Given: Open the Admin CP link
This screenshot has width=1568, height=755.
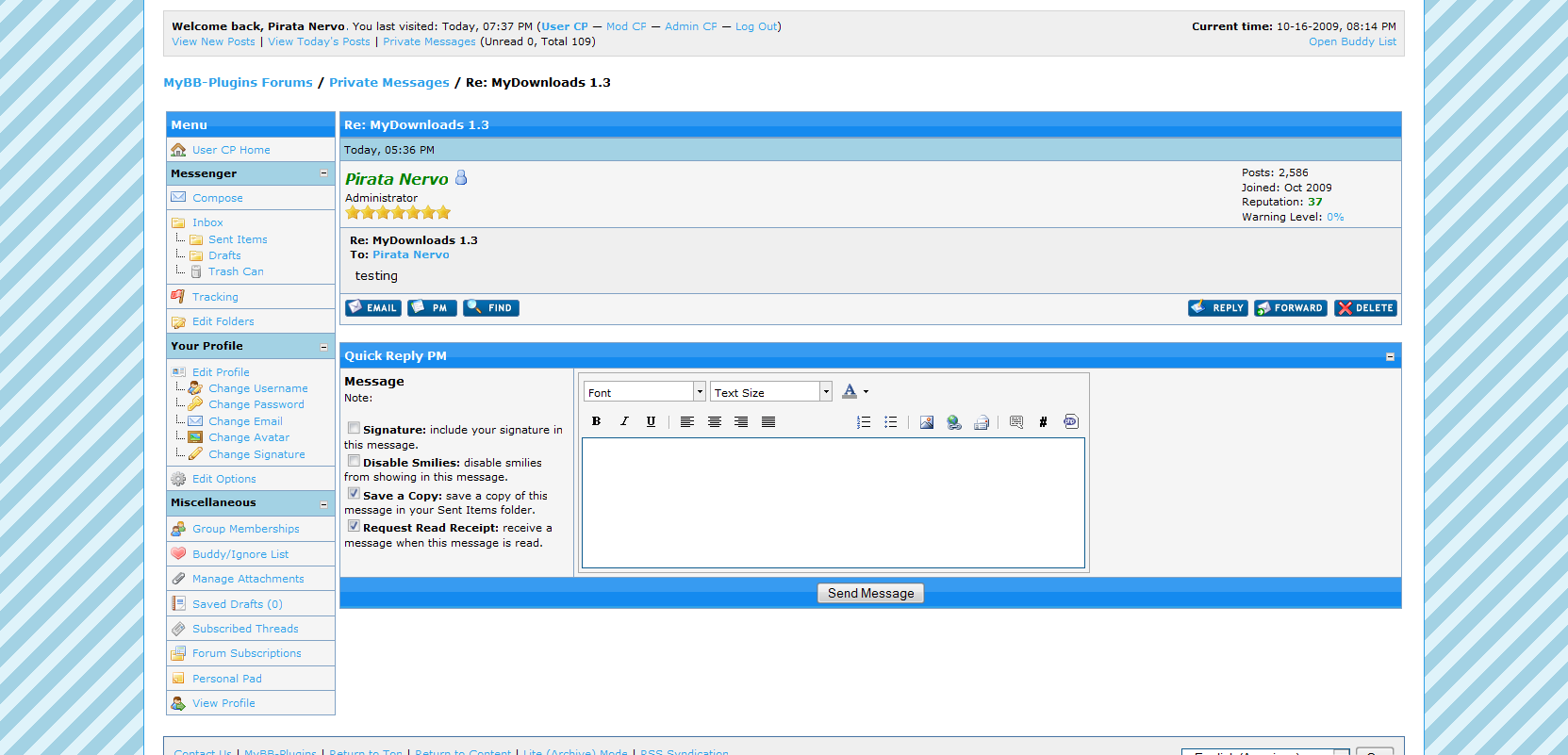Looking at the screenshot, I should [x=691, y=26].
